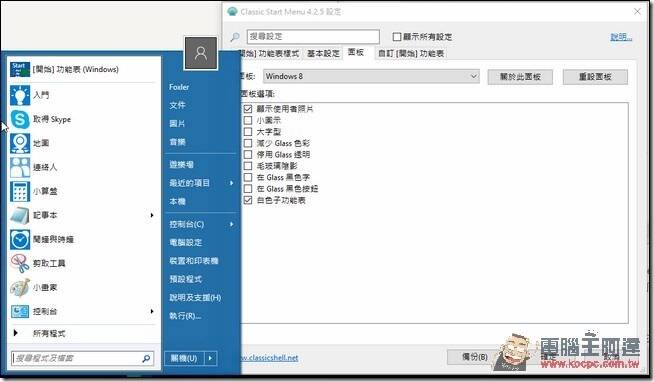Launch the Snipping Tool scissors icon
Viewport: 654px width, 382px height.
point(20,264)
